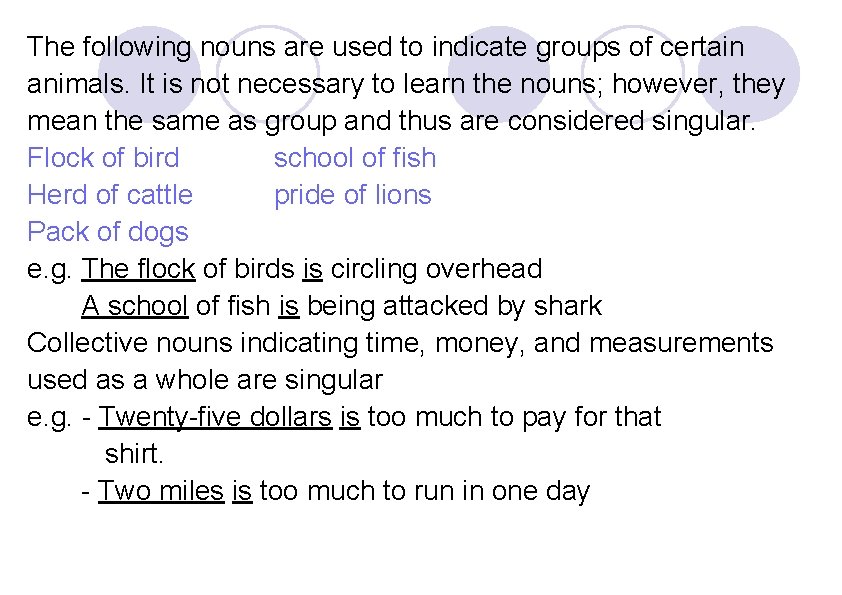Click underlined "A school" phrase
This screenshot has height=595, width=842.
click(135, 306)
